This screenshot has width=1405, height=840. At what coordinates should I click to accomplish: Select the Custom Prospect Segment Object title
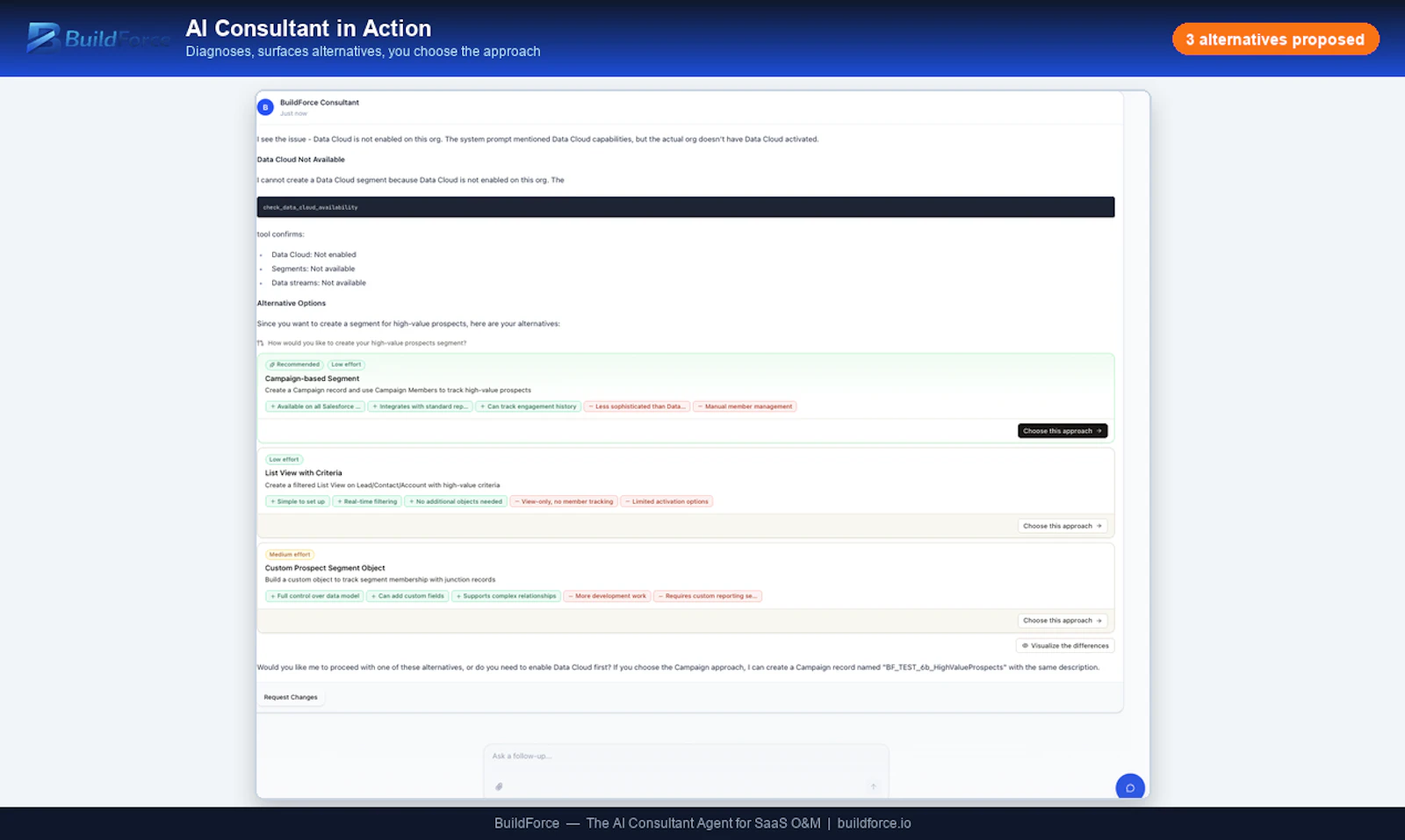pos(325,568)
